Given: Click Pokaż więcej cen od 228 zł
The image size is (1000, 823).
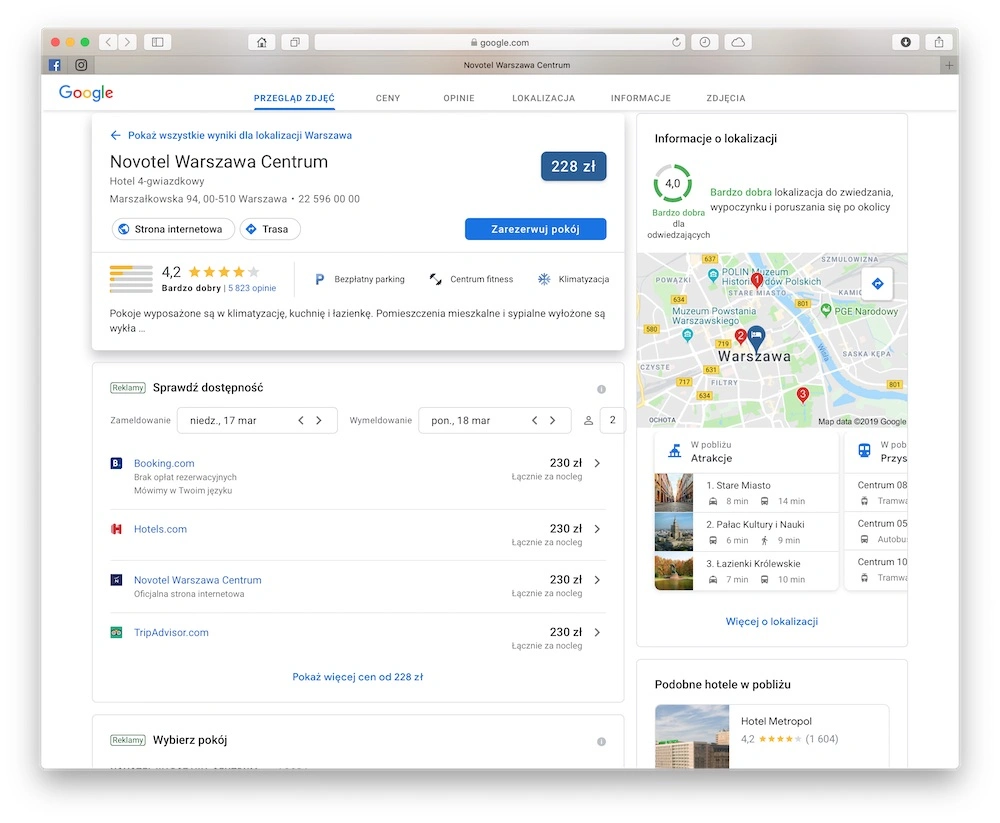Looking at the screenshot, I should pyautogui.click(x=358, y=677).
